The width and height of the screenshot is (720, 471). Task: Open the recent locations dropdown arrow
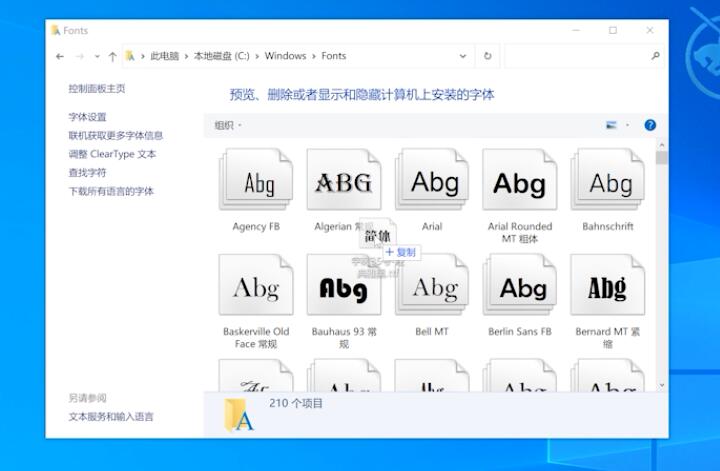click(x=97, y=56)
